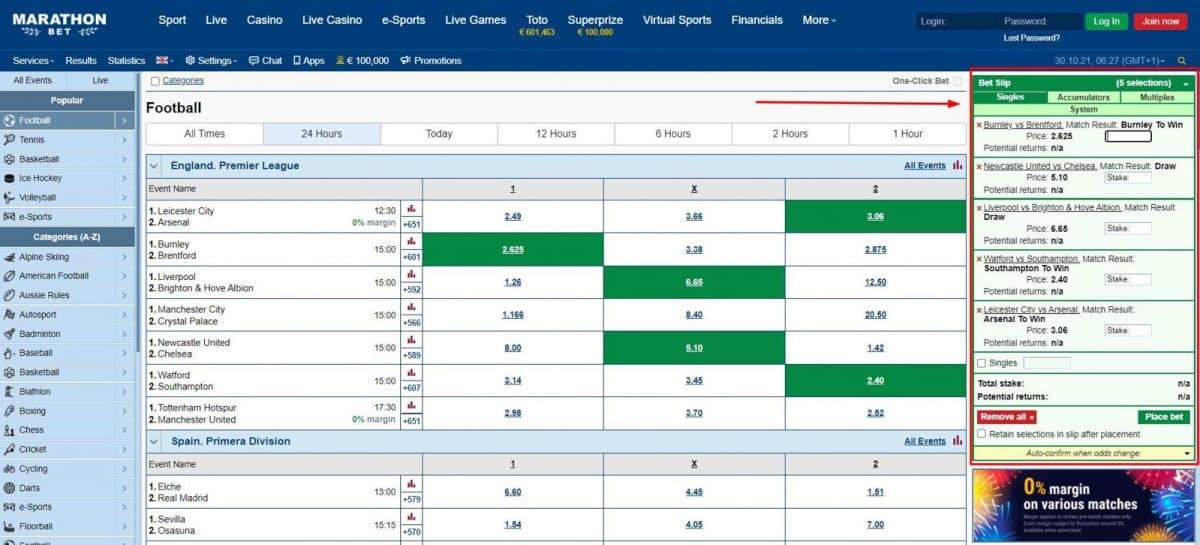The height and width of the screenshot is (545, 1200).
Task: Enable the Singles checkbox in bet slip
Action: (981, 363)
